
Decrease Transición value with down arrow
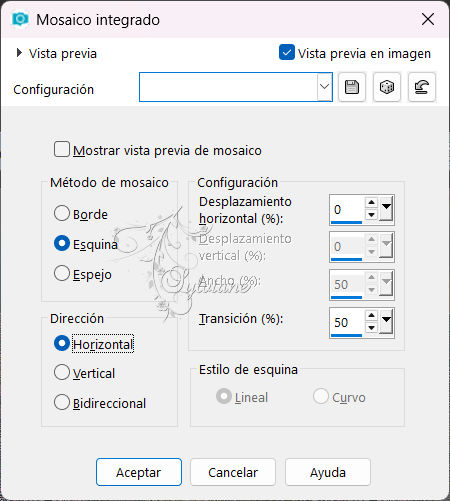coord(371,328)
